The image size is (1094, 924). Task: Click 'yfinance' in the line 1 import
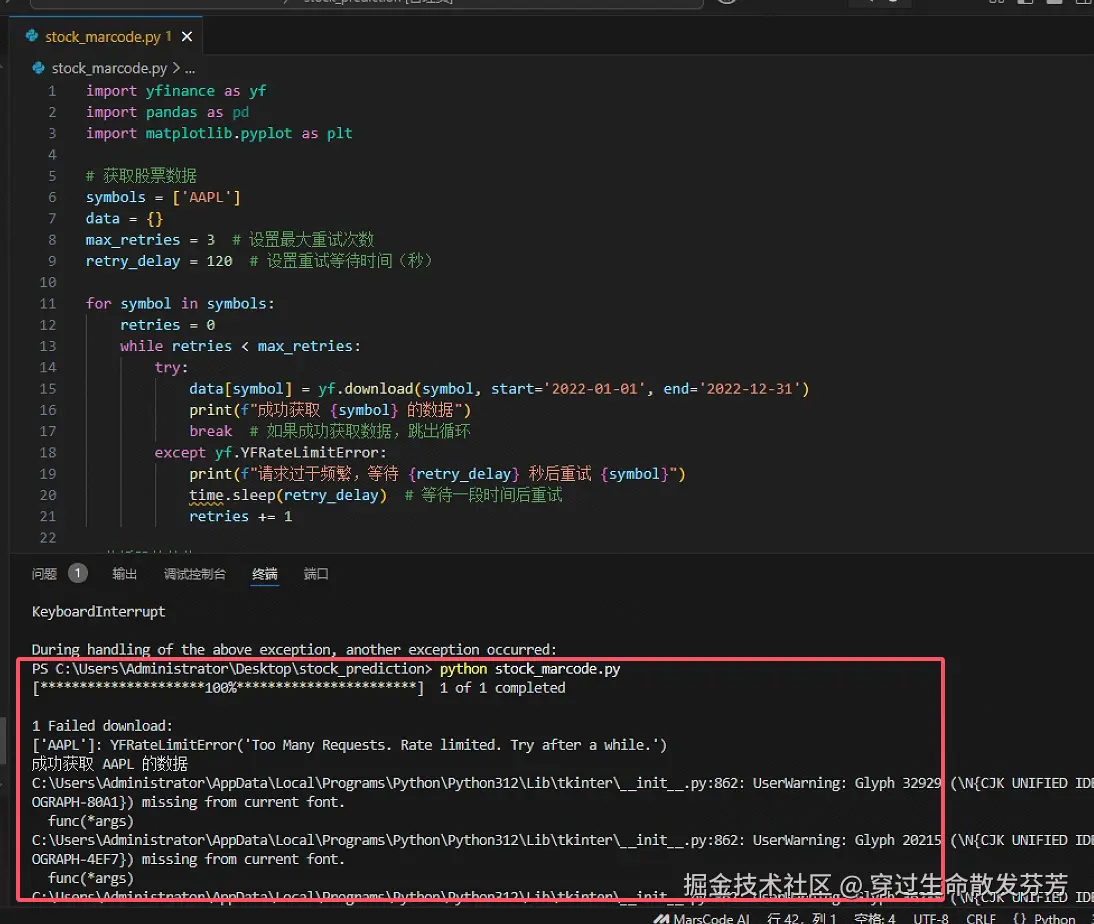click(x=180, y=91)
